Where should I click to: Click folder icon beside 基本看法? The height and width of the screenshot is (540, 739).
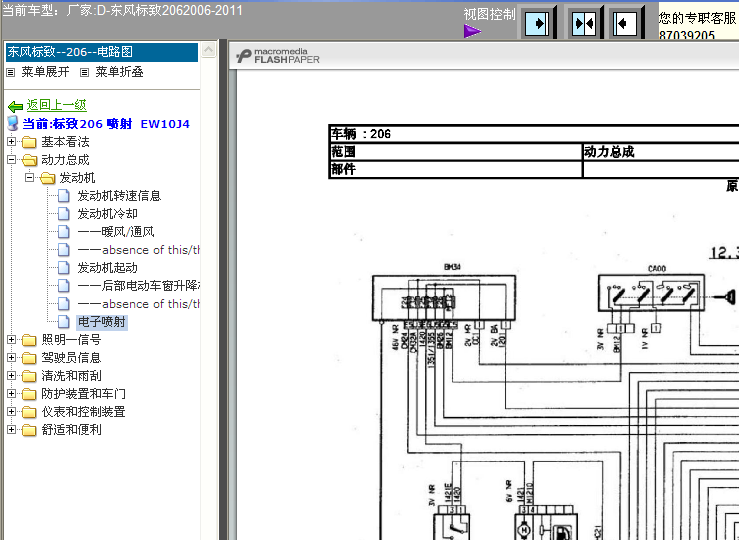[29, 142]
